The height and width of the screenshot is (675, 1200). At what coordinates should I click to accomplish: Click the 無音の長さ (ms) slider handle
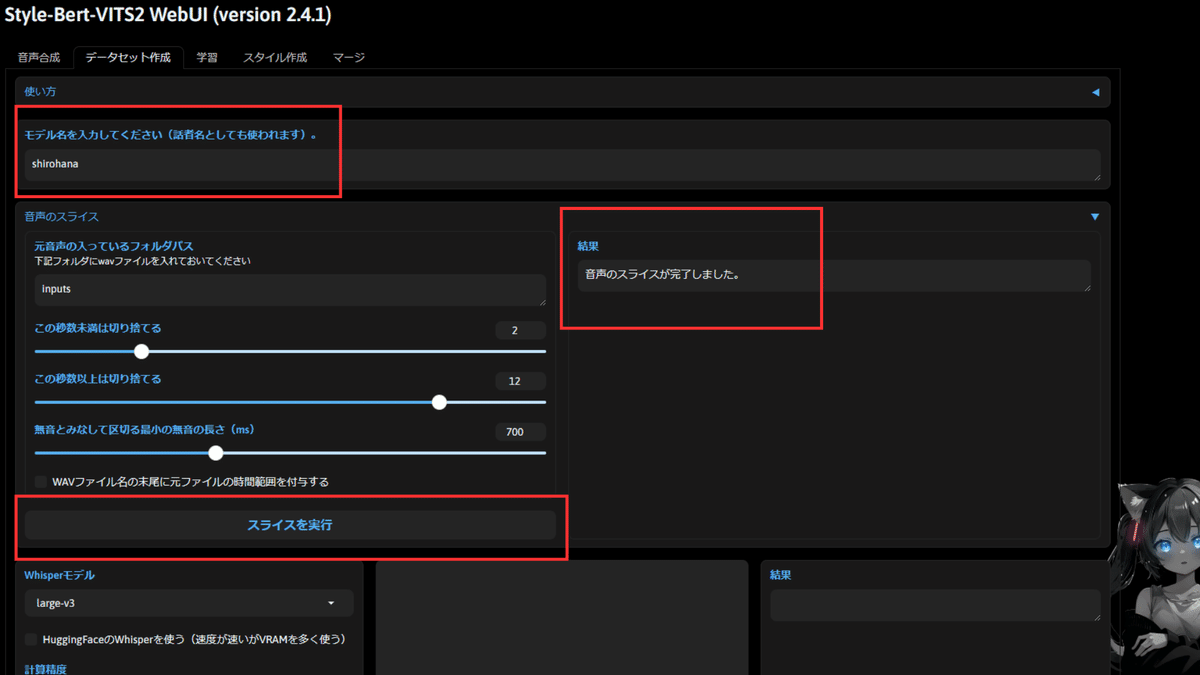pos(216,453)
